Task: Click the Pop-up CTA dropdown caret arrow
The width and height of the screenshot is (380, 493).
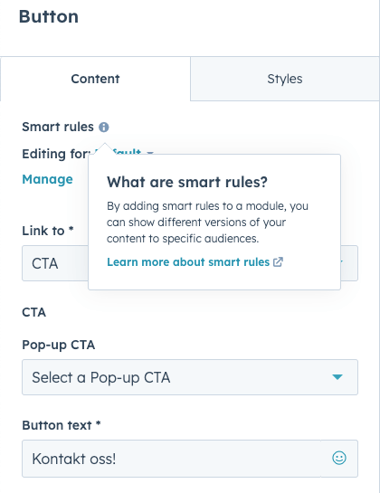Action: coord(337,377)
